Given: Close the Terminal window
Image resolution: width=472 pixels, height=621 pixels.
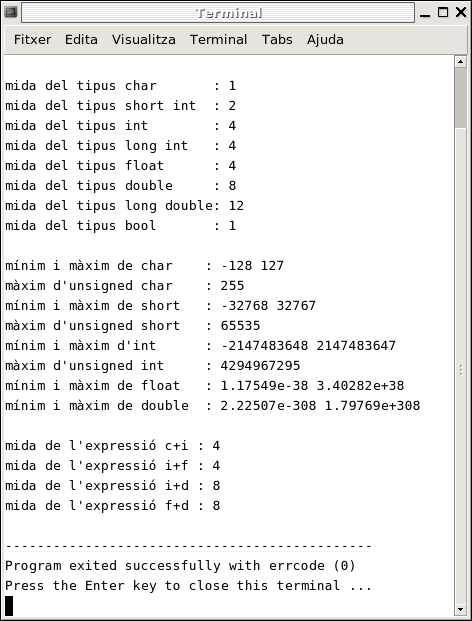Looking at the screenshot, I should pos(461,13).
